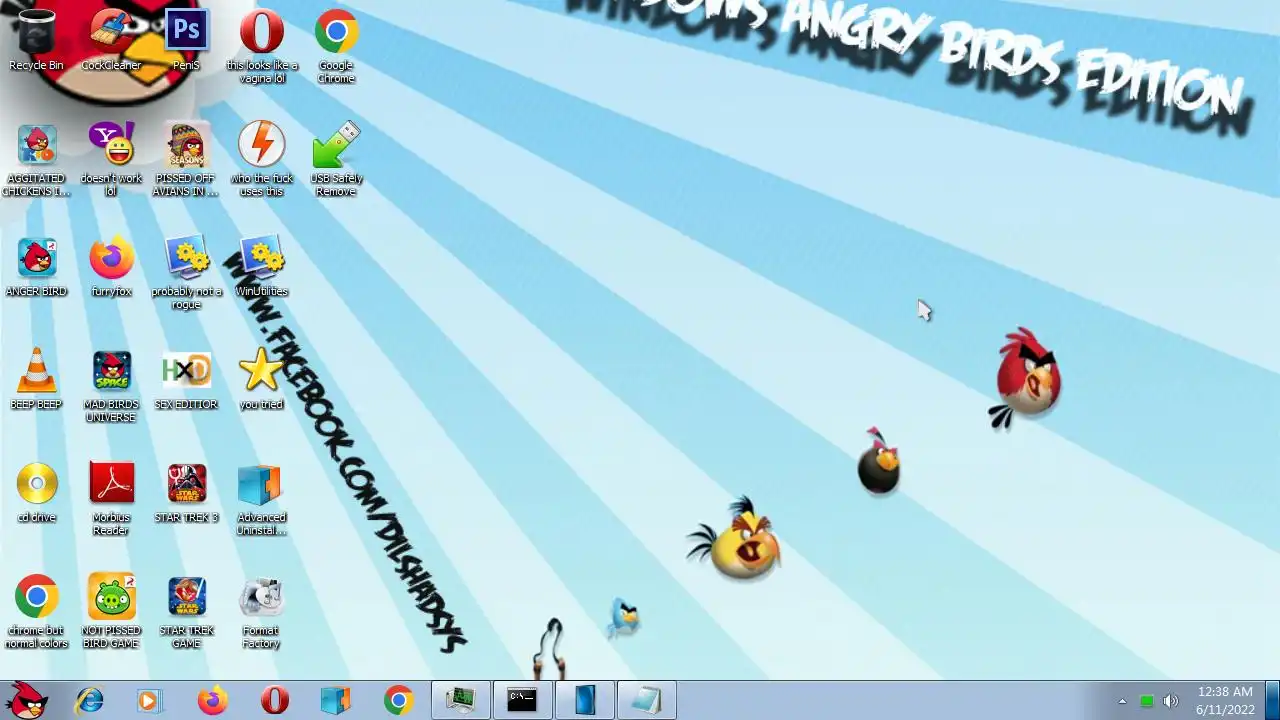
Task: Open the clock showing 12:38 AM
Action: [x=1225, y=700]
